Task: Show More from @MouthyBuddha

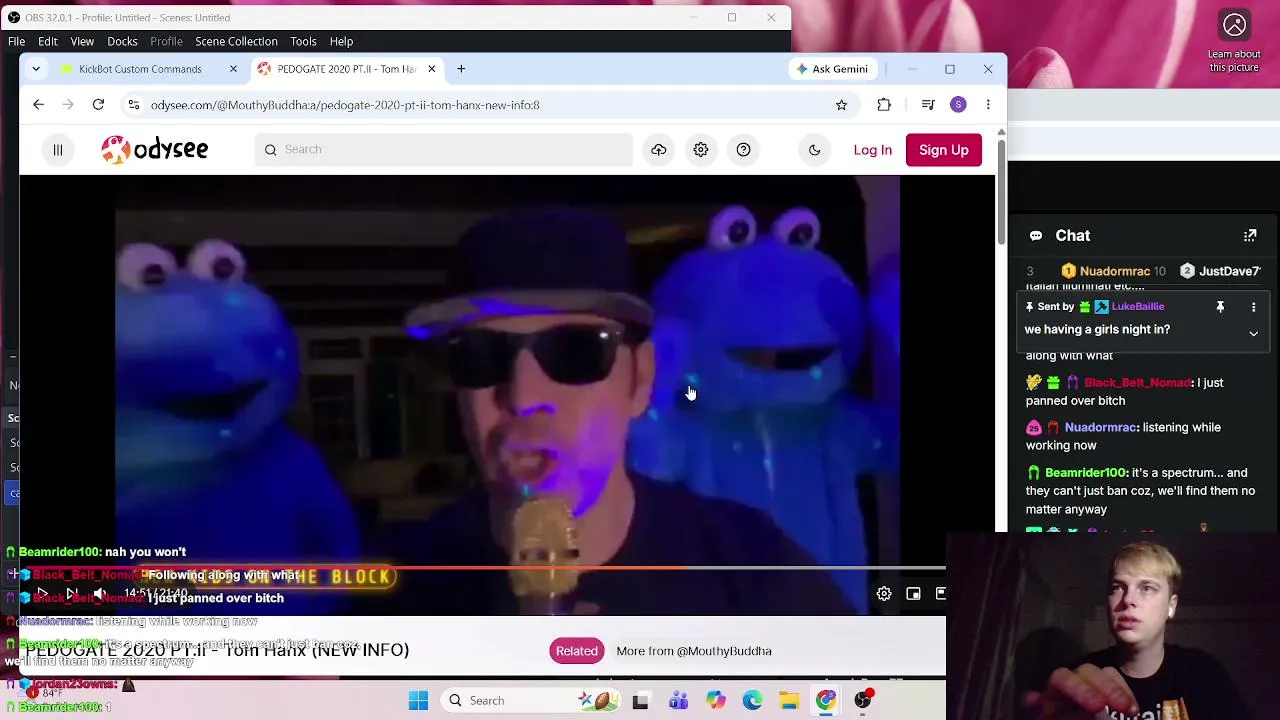Action: click(694, 651)
